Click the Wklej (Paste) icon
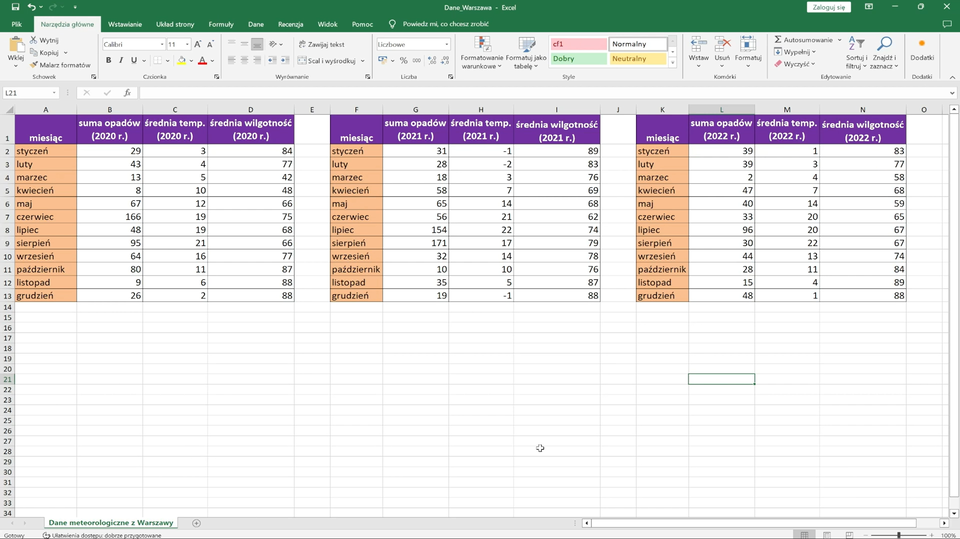Screen dimensions: 960x539 (15, 46)
